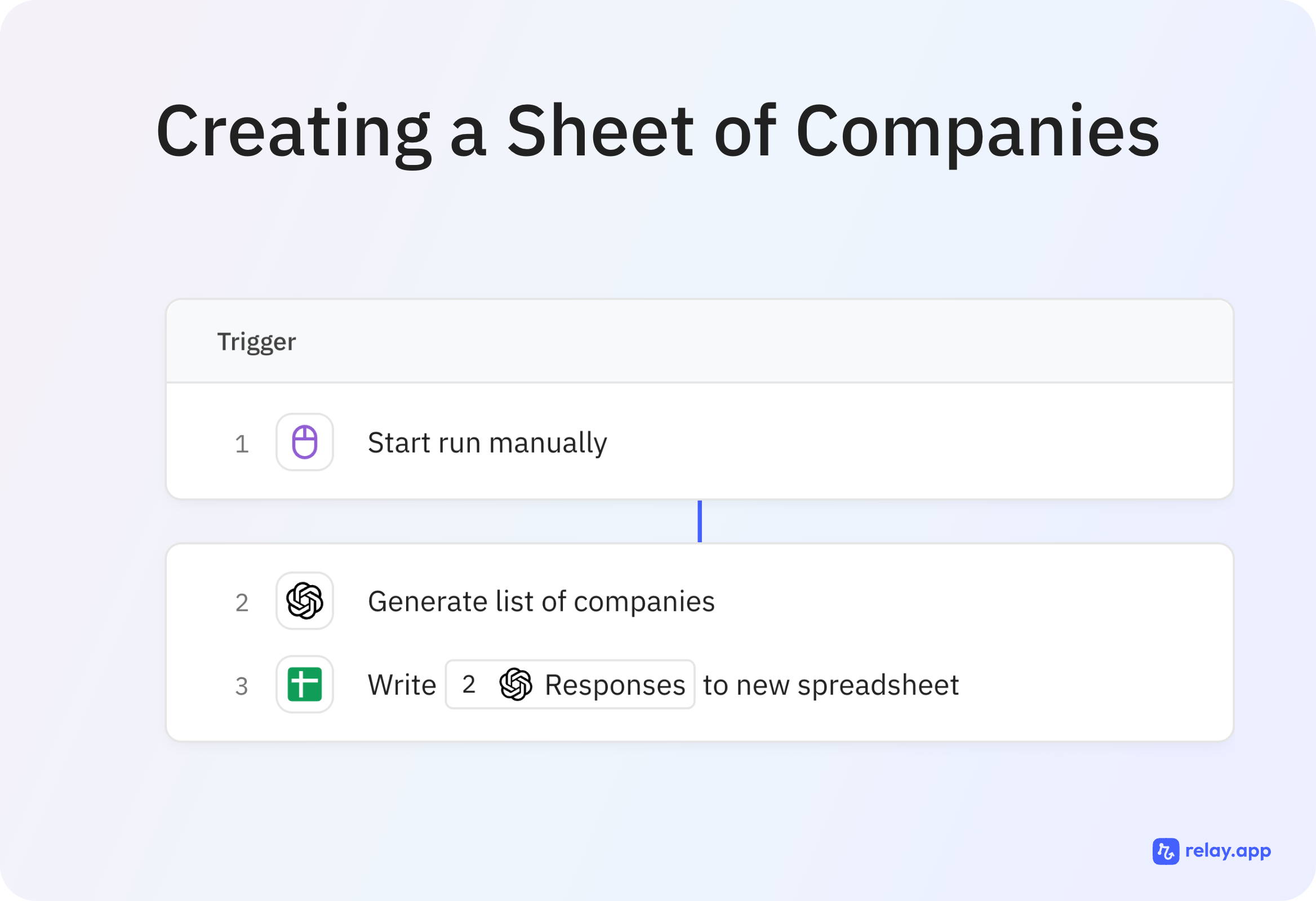Image resolution: width=1316 pixels, height=901 pixels.
Task: Click the number 2 inside the Responses chip
Action: point(468,685)
